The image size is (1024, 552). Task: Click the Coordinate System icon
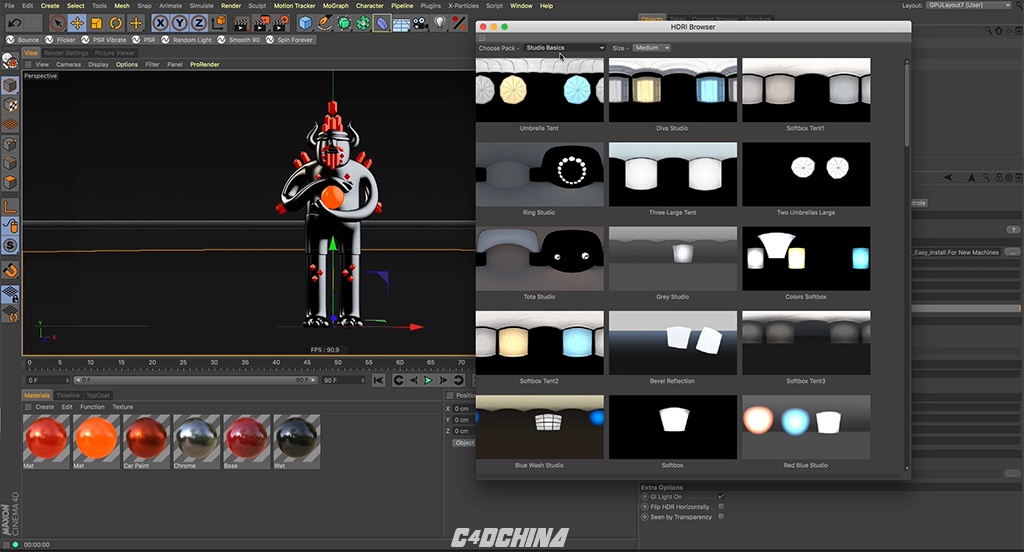tap(219, 24)
